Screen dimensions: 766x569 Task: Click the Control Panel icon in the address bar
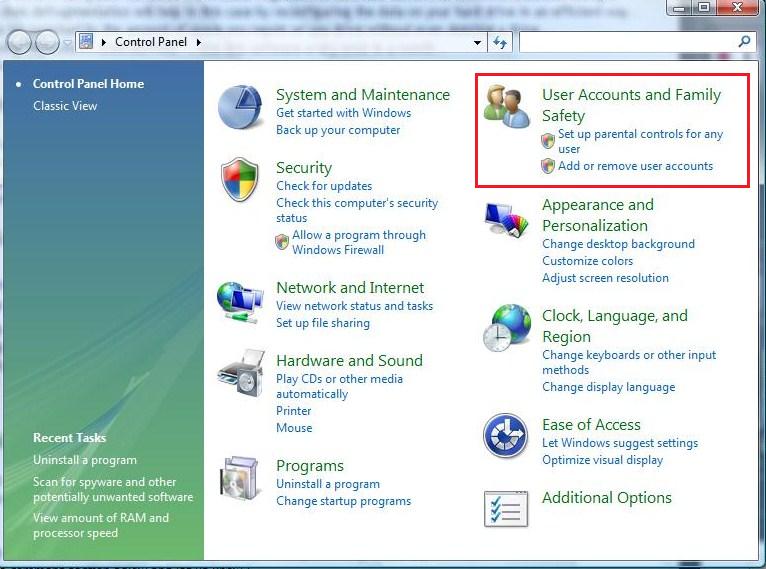[x=86, y=42]
